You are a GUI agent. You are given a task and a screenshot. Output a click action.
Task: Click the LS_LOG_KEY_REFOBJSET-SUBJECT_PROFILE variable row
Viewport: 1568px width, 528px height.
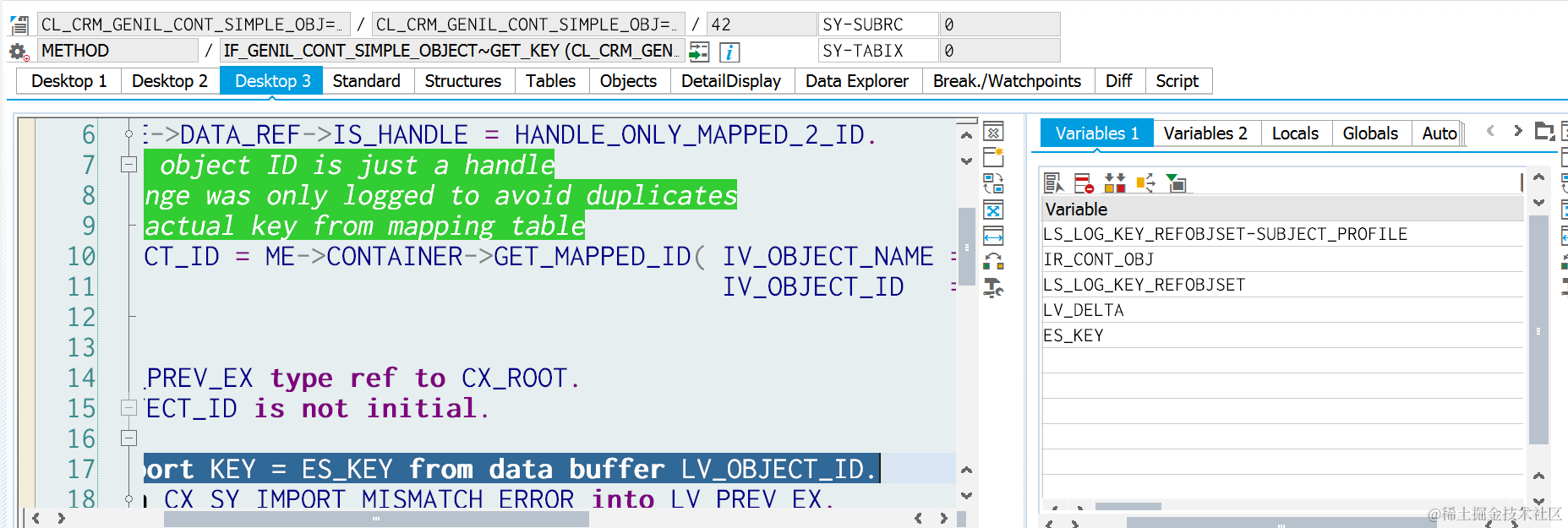[1282, 234]
